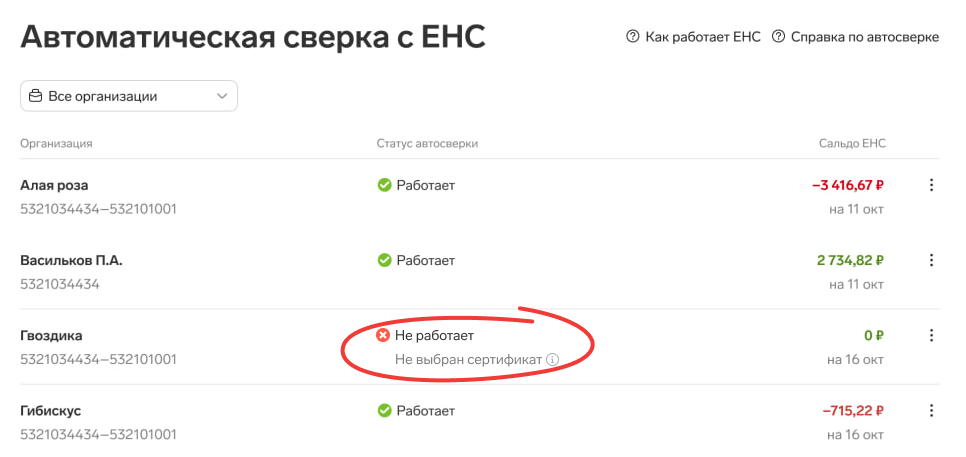Click chevron arrow in organizations filter
This screenshot has height=457, width=966.
222,97
